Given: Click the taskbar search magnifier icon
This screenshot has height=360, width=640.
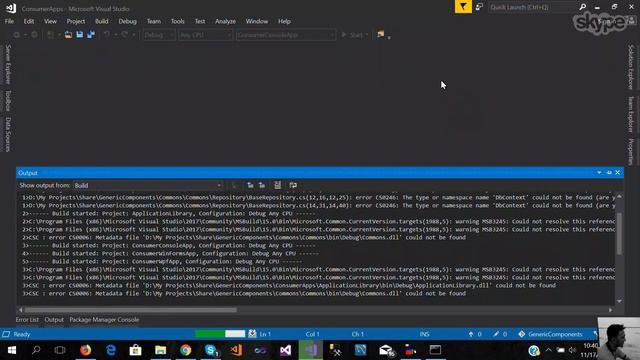Looking at the screenshot, I should click(x=36, y=350).
